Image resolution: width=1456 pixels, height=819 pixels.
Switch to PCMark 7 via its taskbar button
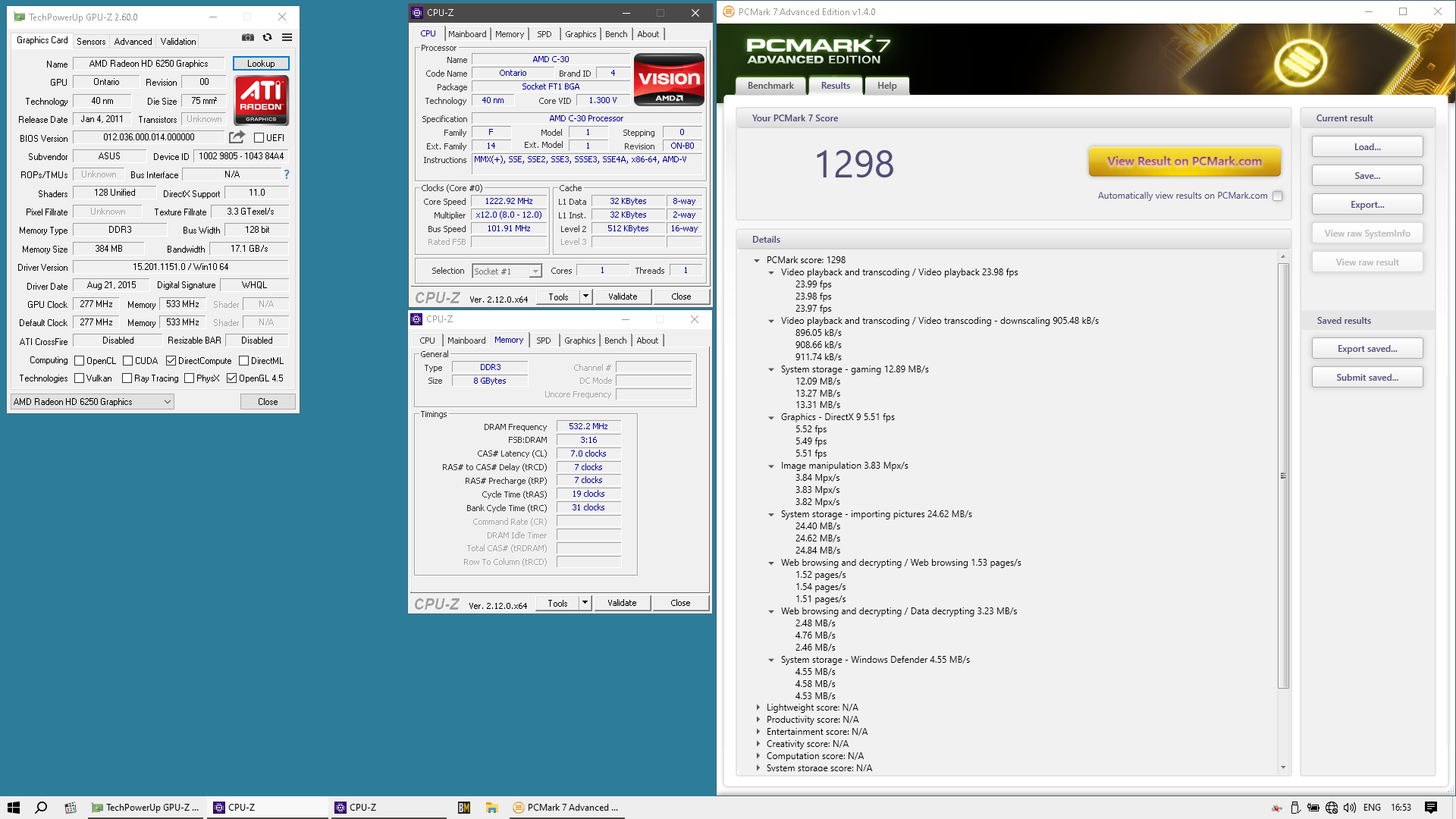(566, 808)
